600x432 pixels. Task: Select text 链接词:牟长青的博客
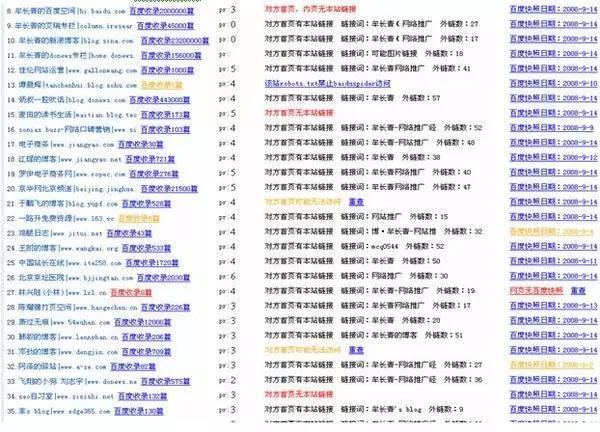pos(379,335)
